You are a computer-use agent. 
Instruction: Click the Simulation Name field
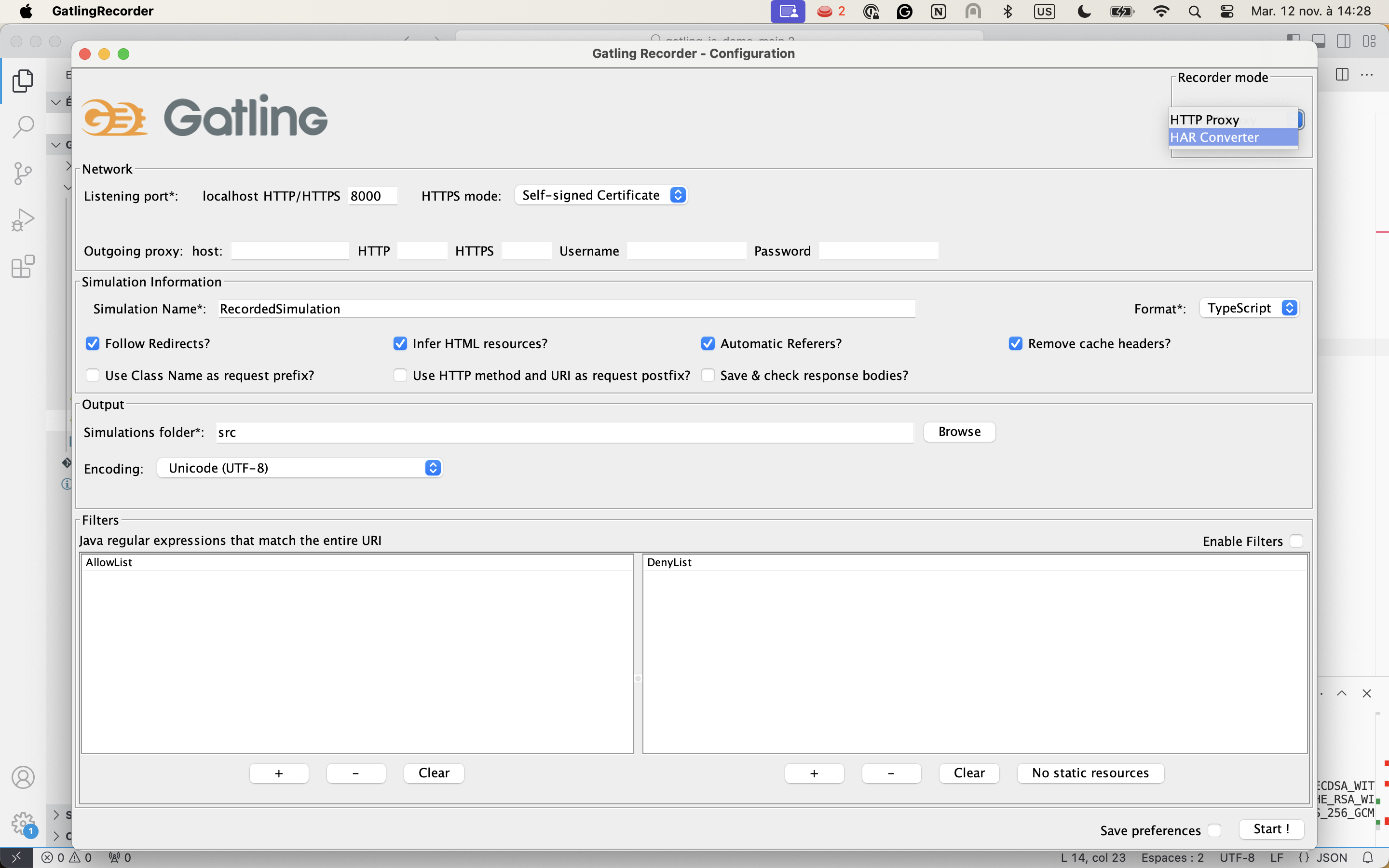click(567, 309)
